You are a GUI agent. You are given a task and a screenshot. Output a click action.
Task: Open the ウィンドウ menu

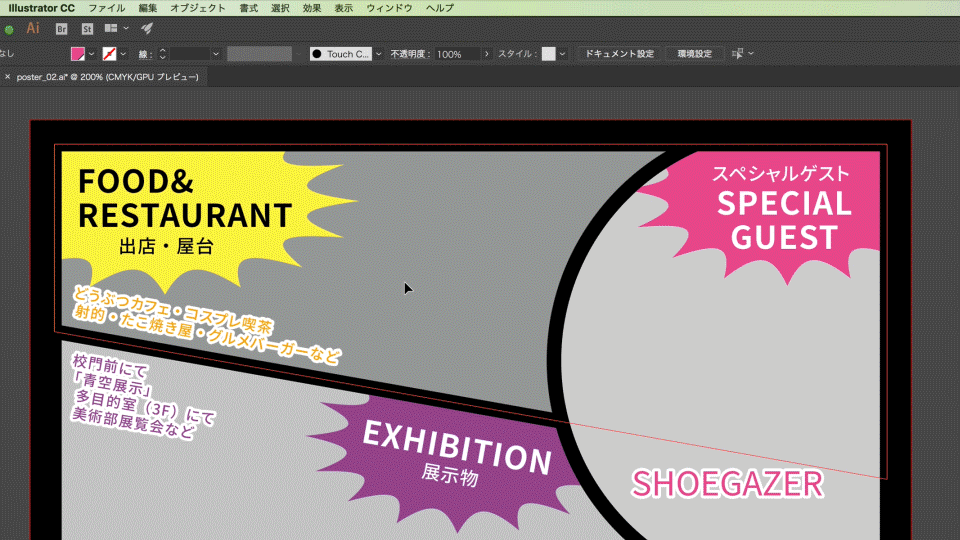coord(389,8)
